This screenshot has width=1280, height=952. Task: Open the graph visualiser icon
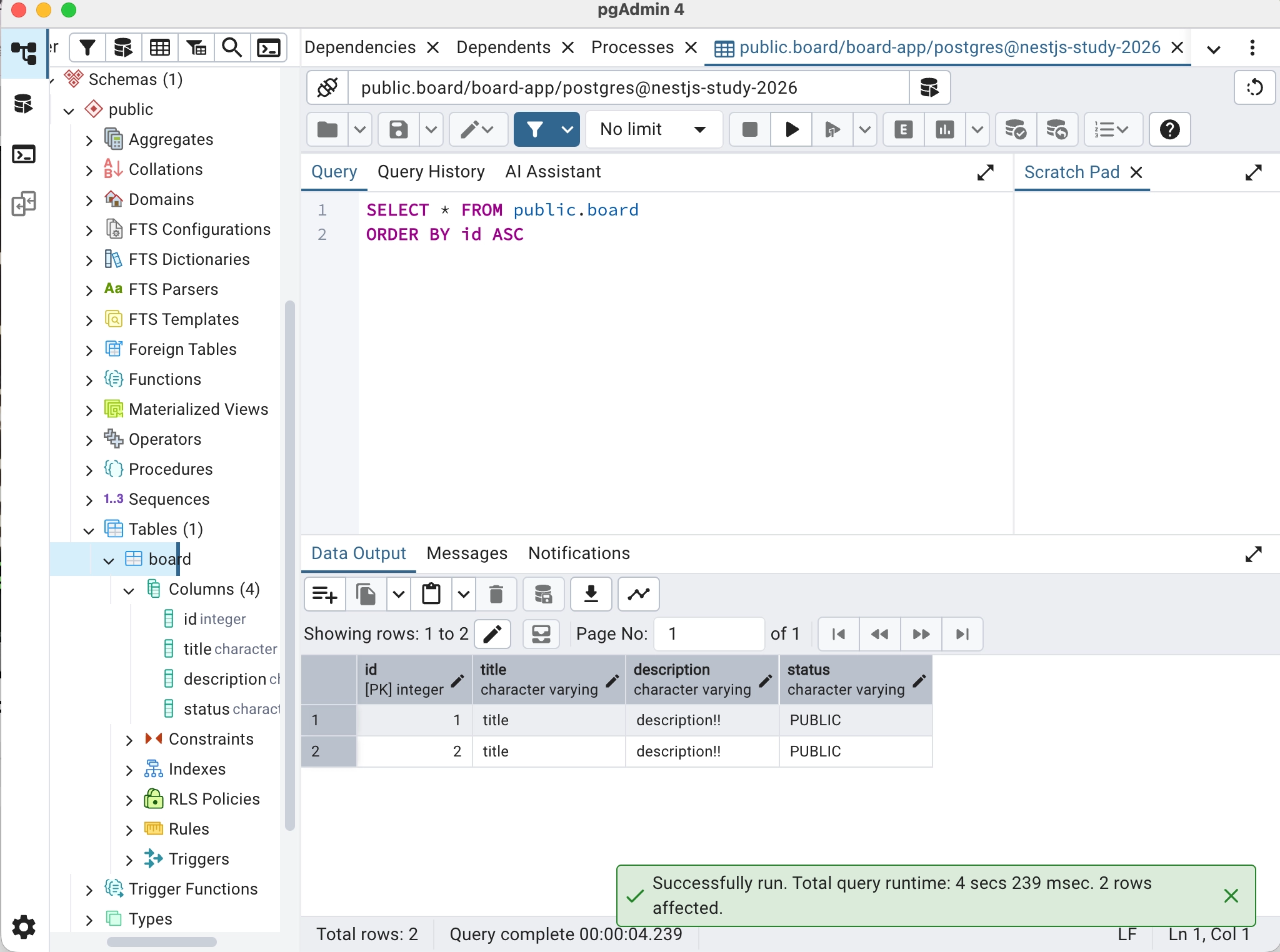(639, 594)
